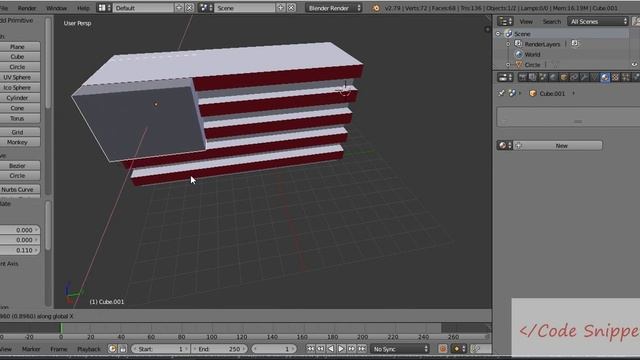Viewport: 640px width, 360px height.
Task: Expand the Circle object in outliner
Action: coord(509,64)
